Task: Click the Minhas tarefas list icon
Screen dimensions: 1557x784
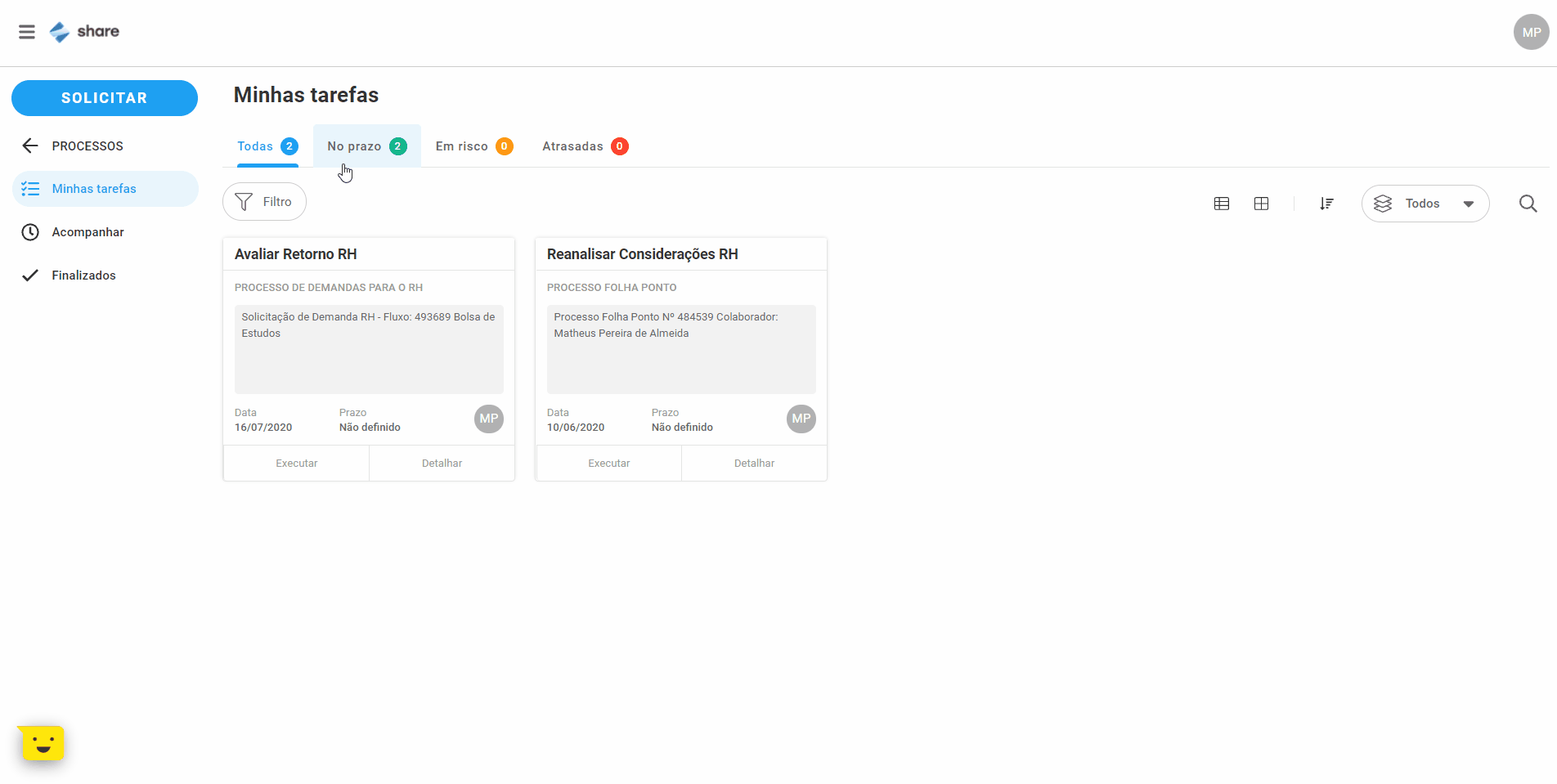Action: (x=30, y=189)
